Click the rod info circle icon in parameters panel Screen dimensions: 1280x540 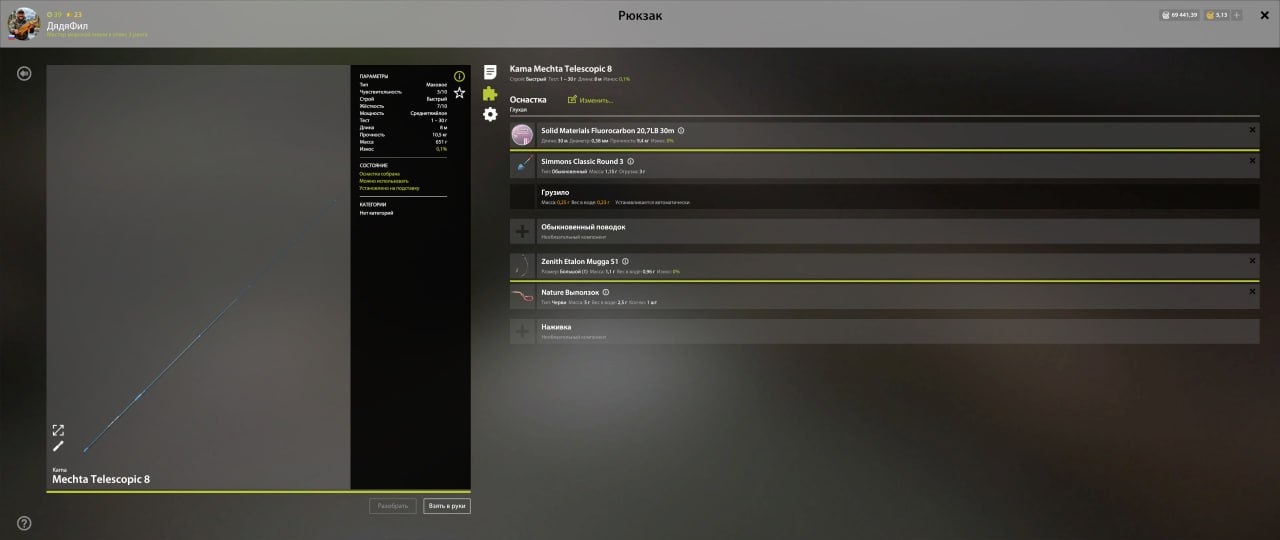pos(459,76)
